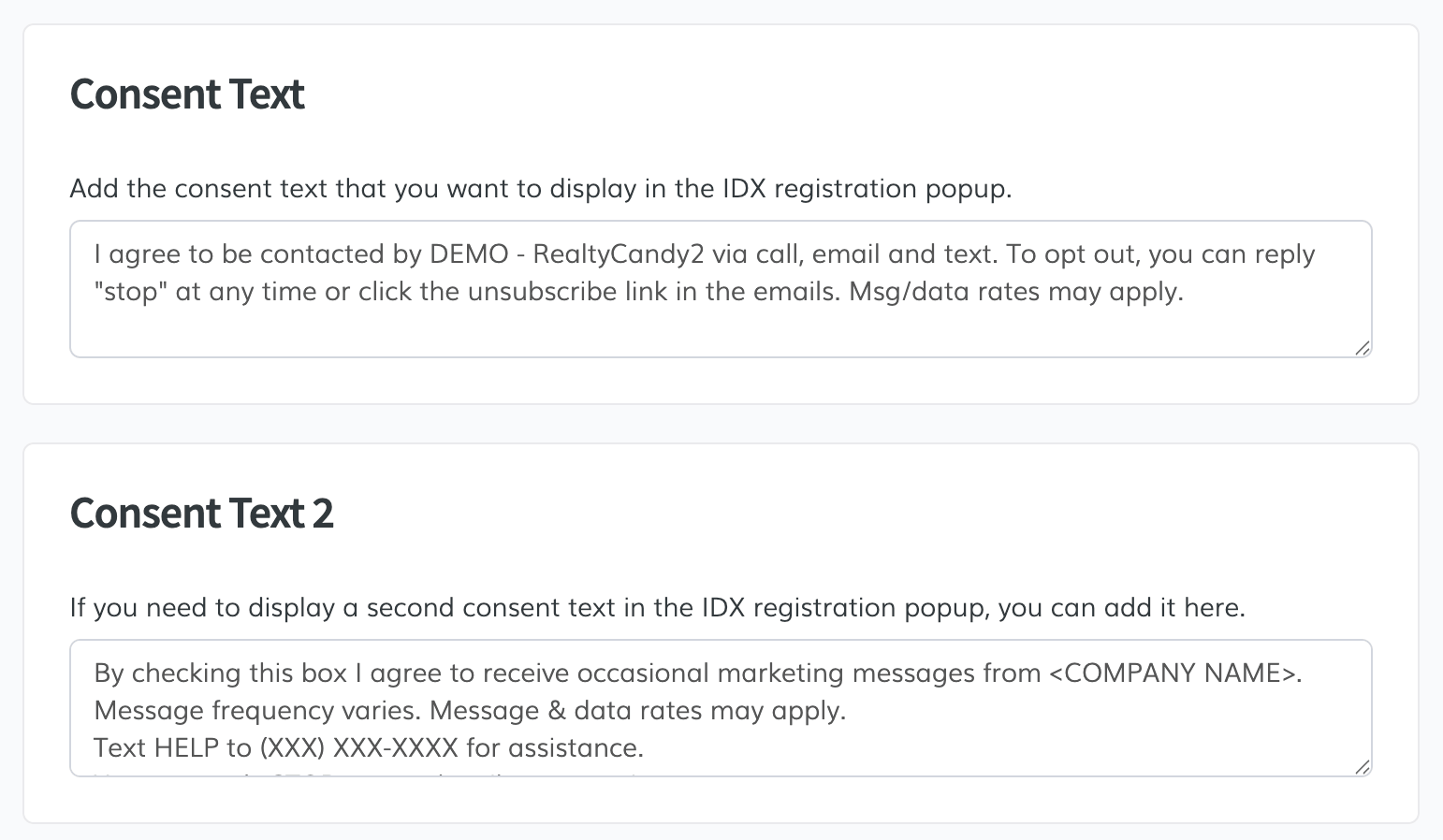Click the partially hidden last line of Consent Text 2
The image size is (1443, 840).
click(374, 773)
